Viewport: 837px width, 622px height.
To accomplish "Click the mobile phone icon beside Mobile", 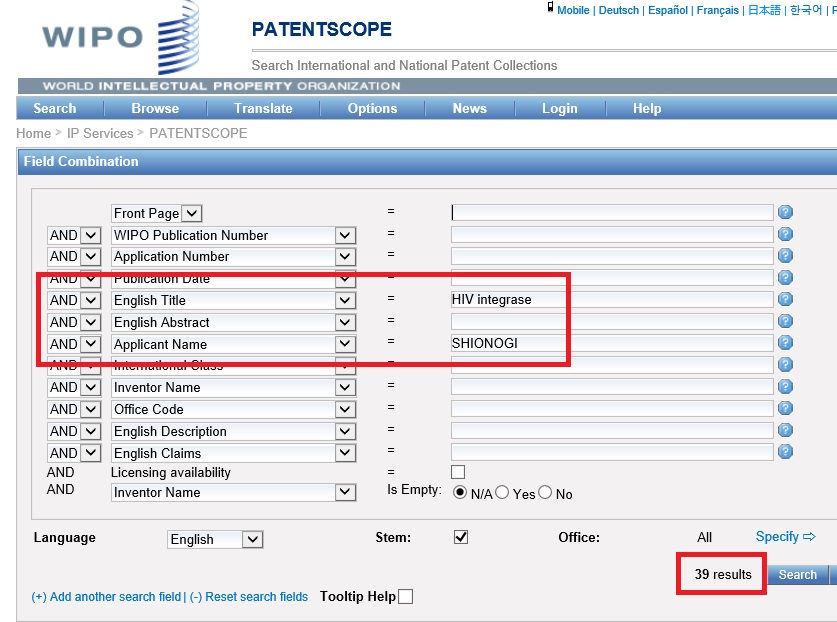I will (x=550, y=7).
